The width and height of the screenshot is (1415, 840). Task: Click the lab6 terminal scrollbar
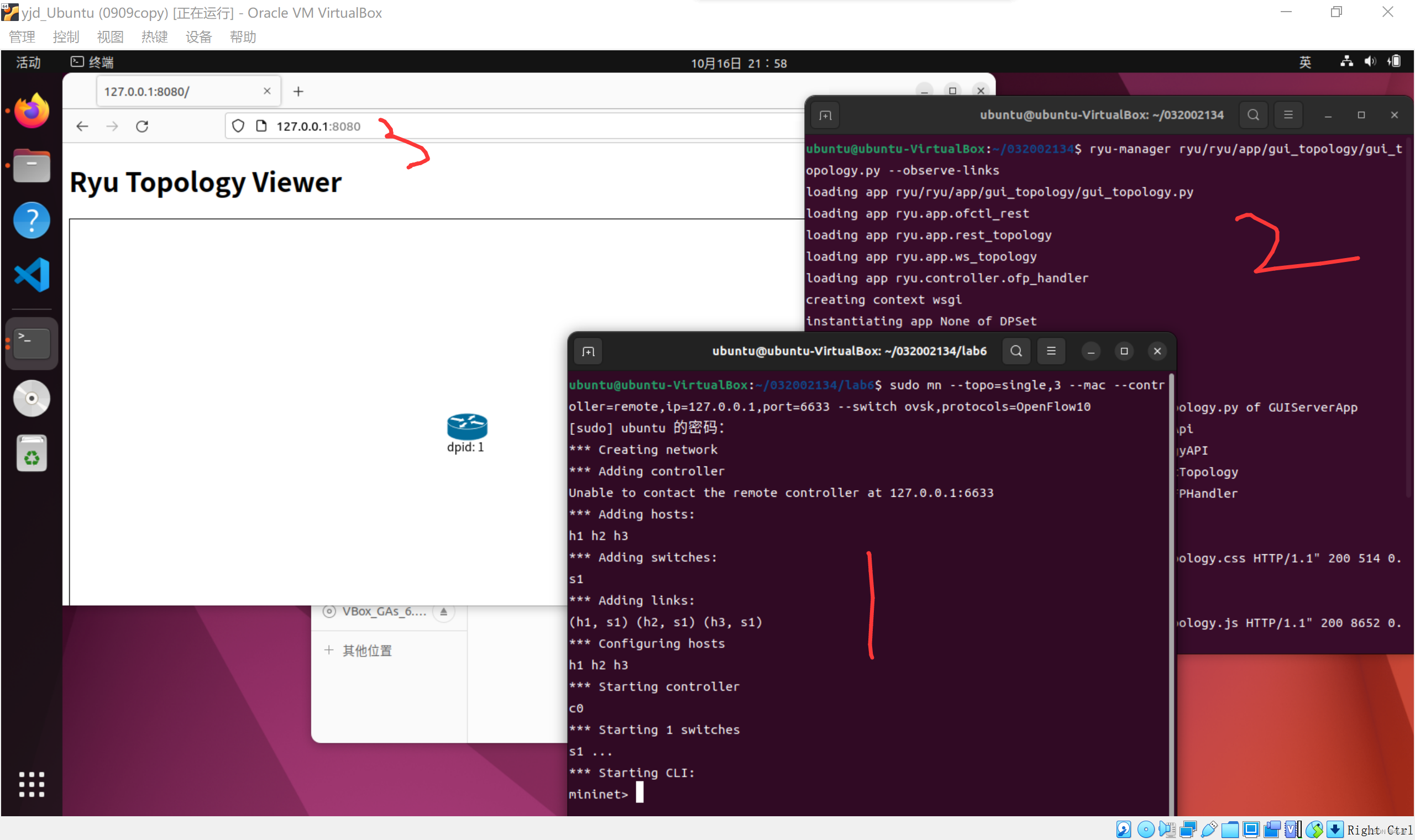click(x=1172, y=594)
